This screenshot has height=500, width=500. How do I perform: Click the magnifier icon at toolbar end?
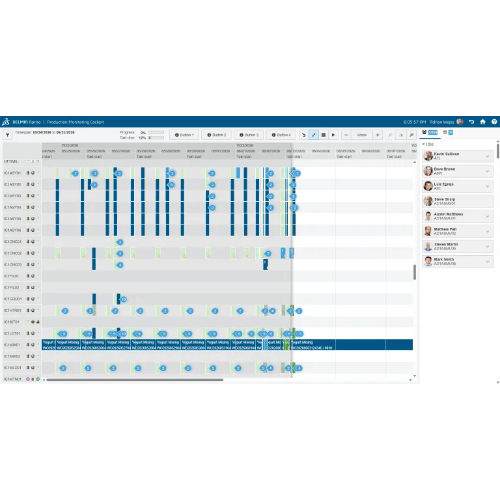point(412,135)
